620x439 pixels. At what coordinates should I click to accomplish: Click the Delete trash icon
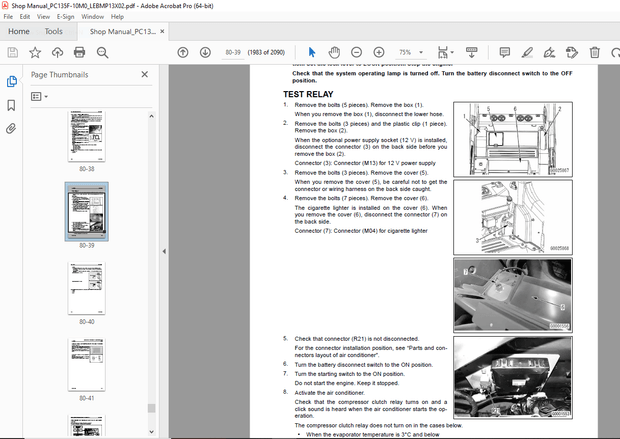click(594, 52)
